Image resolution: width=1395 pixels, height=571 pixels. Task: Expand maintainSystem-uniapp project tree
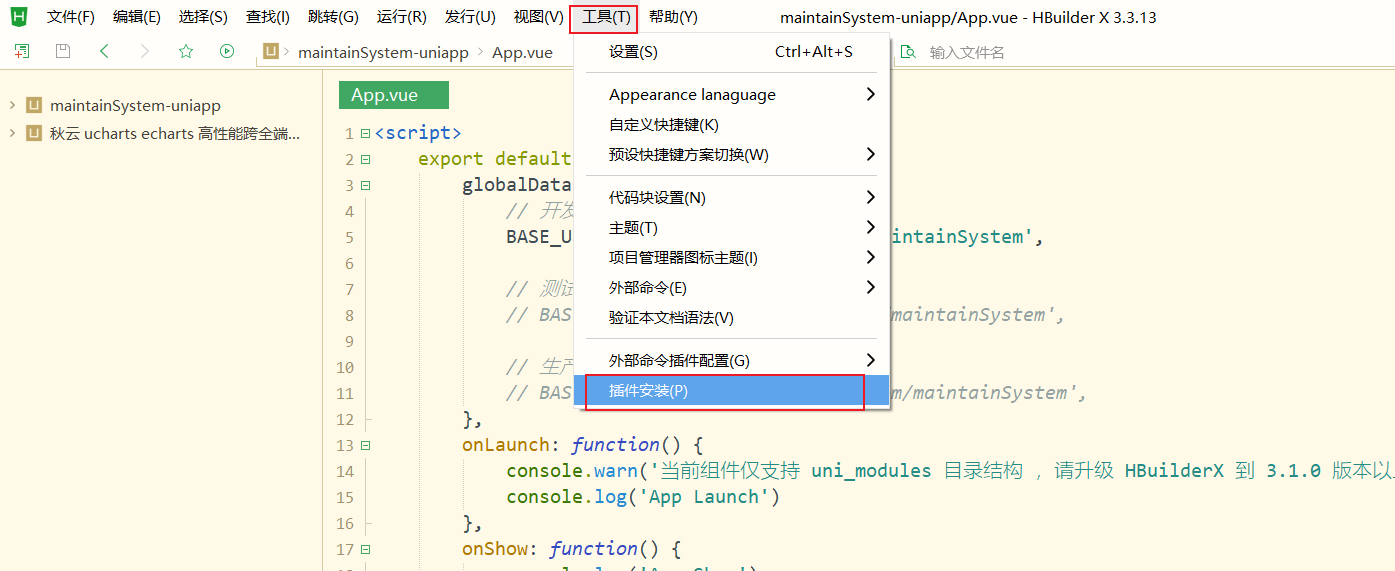click(x=11, y=105)
